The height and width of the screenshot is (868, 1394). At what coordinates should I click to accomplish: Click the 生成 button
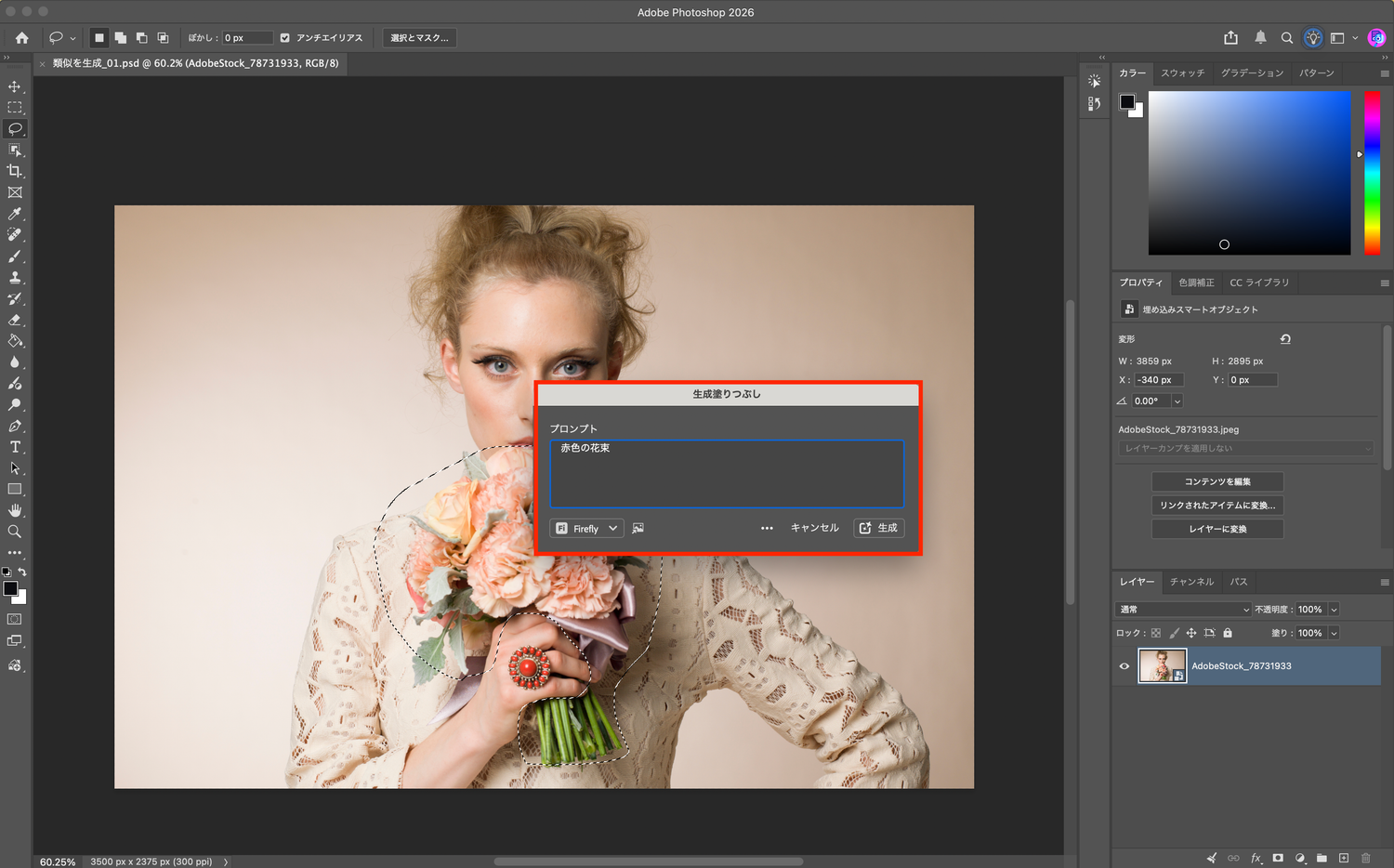pyautogui.click(x=879, y=528)
